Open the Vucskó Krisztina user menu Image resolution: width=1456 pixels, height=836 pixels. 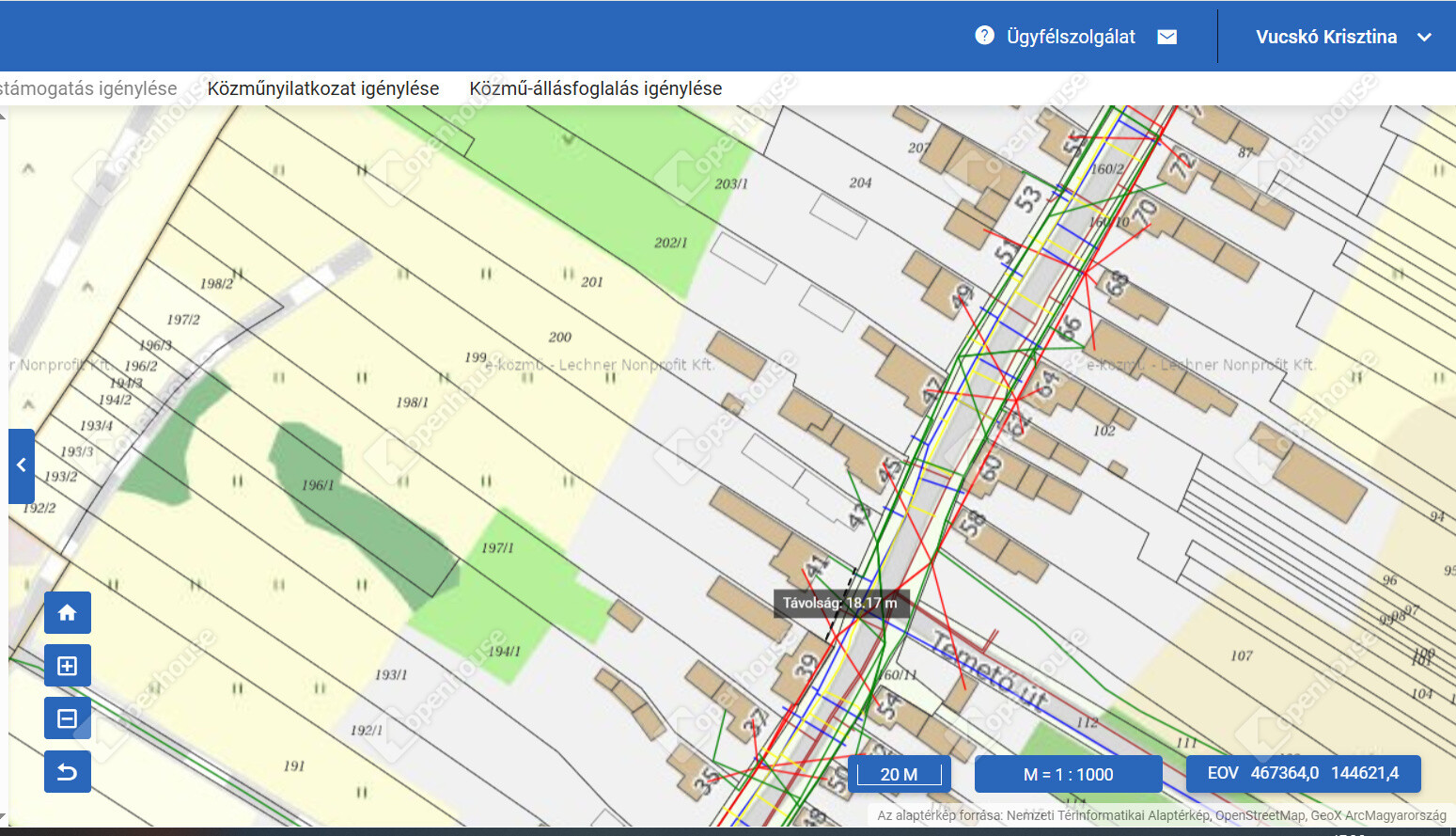(1325, 37)
